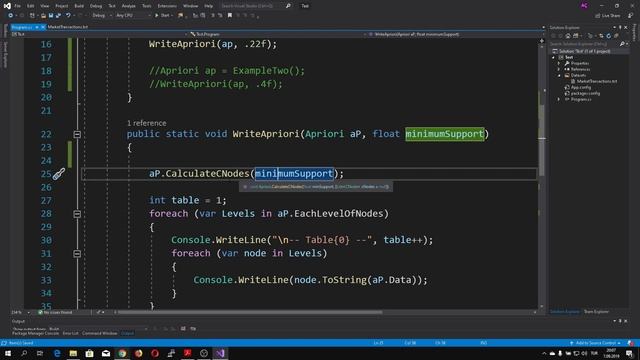Viewport: 640px width, 360px height.
Task: Switch to Package Manager Console tab
Action: pos(36,333)
